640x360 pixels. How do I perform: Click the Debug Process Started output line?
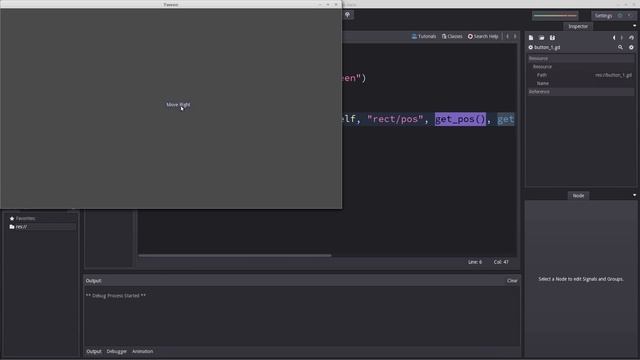(x=116, y=296)
